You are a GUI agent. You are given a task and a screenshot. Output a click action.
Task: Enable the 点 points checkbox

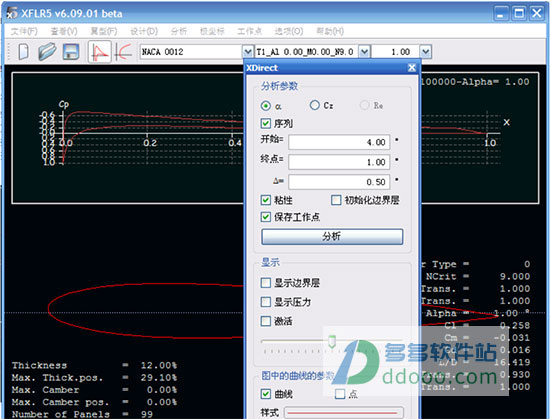340,394
